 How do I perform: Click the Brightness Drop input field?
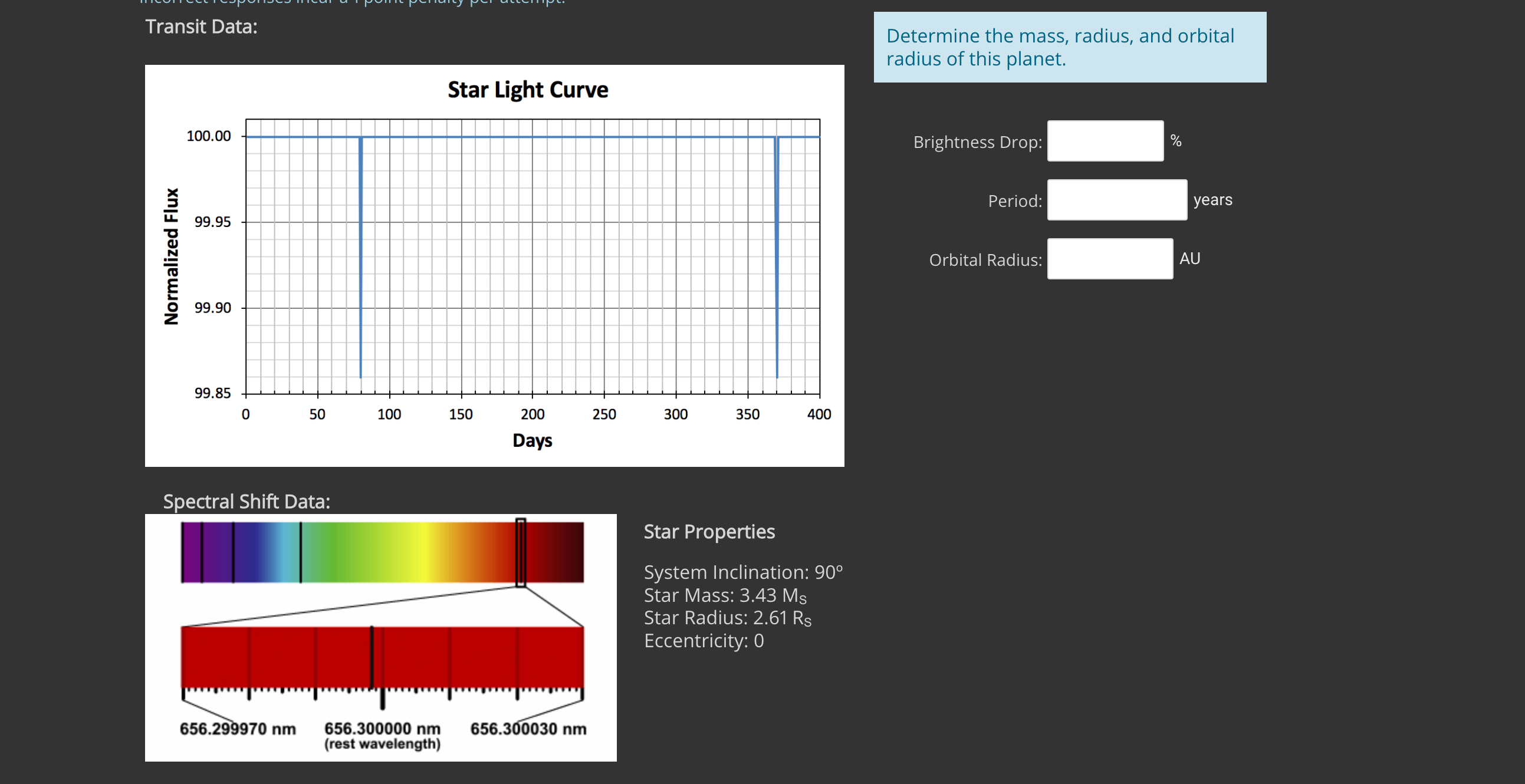[x=1105, y=141]
